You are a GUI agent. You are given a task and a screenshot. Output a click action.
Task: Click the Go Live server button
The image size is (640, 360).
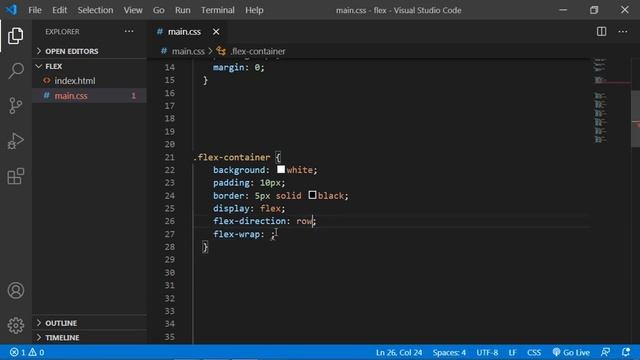point(571,352)
